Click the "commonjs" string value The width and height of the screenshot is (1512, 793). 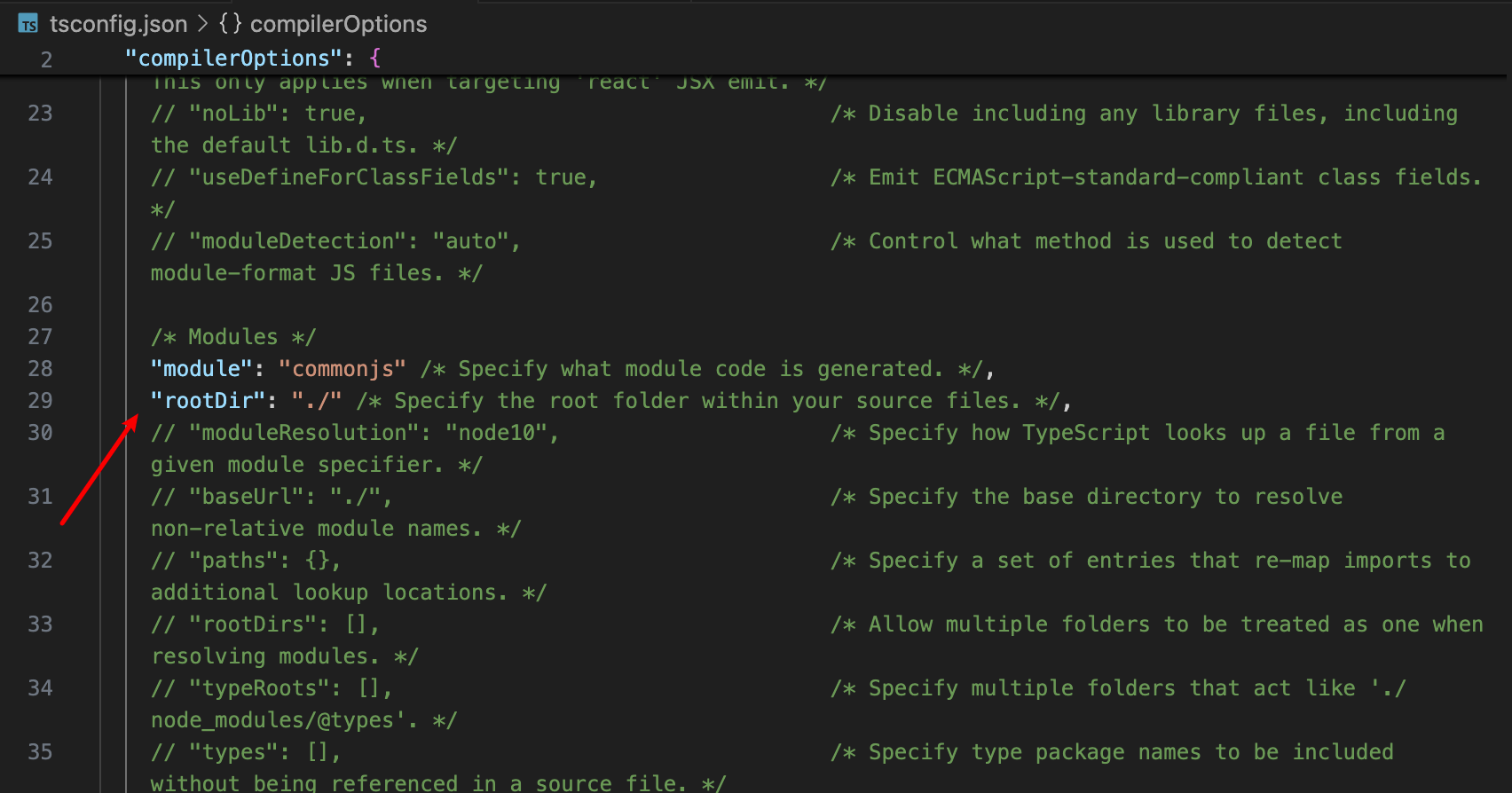point(343,368)
